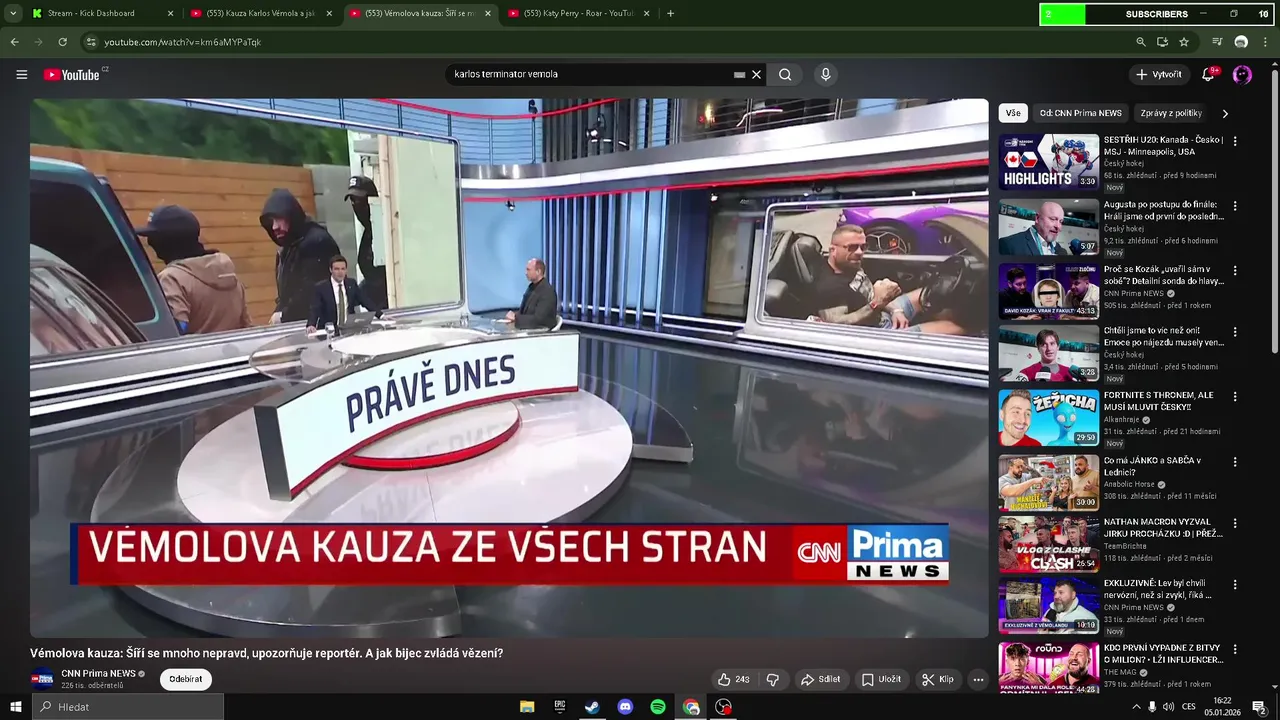Play the Chtěli jsme to víc než oni thumbnail

[x=1048, y=354]
